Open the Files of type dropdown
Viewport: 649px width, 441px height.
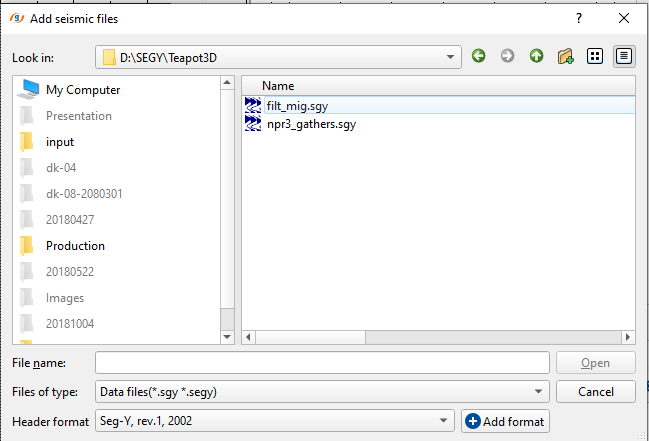point(322,392)
